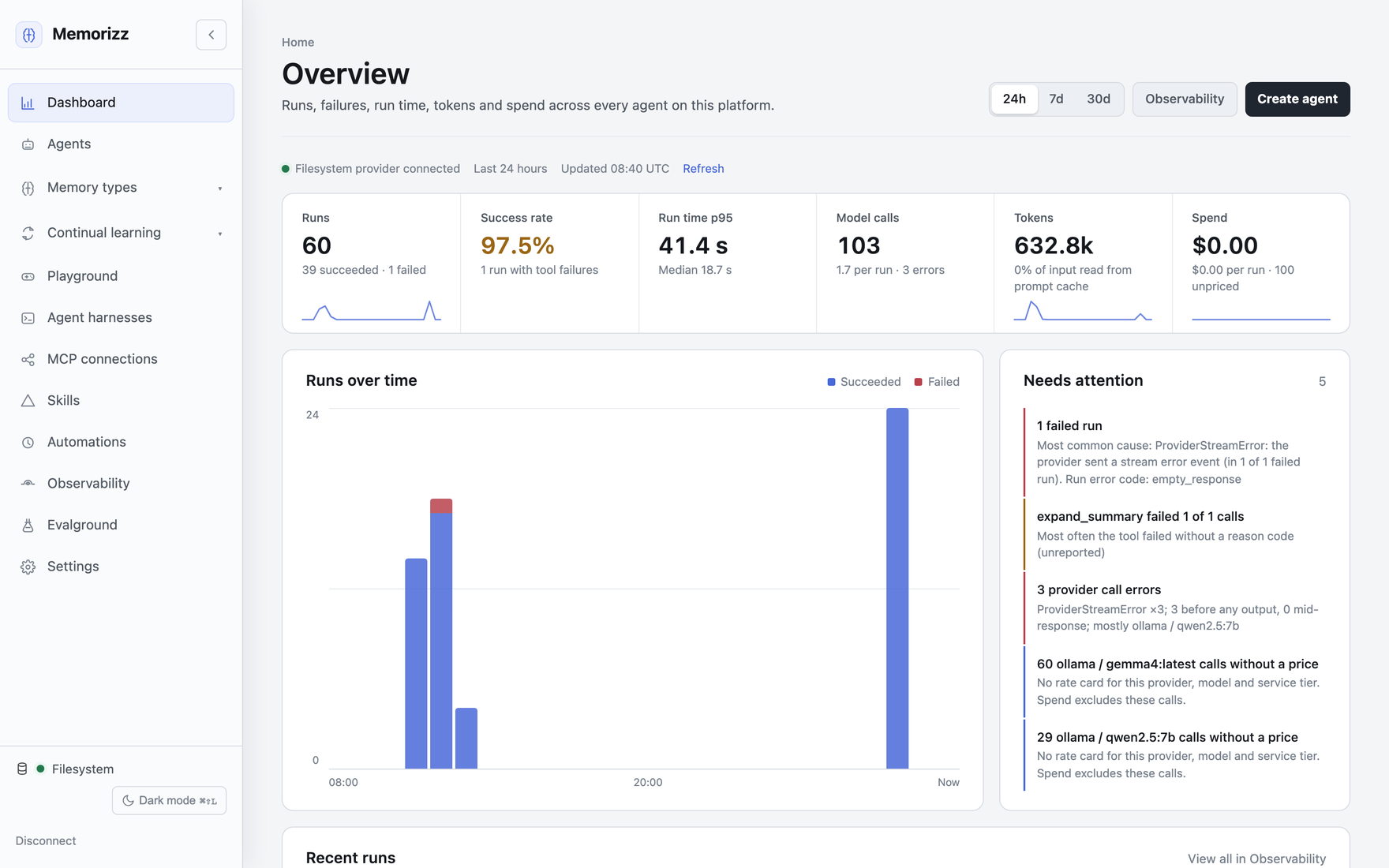
Task: Open the 3 provider call errors alert
Action: [x=1174, y=608]
